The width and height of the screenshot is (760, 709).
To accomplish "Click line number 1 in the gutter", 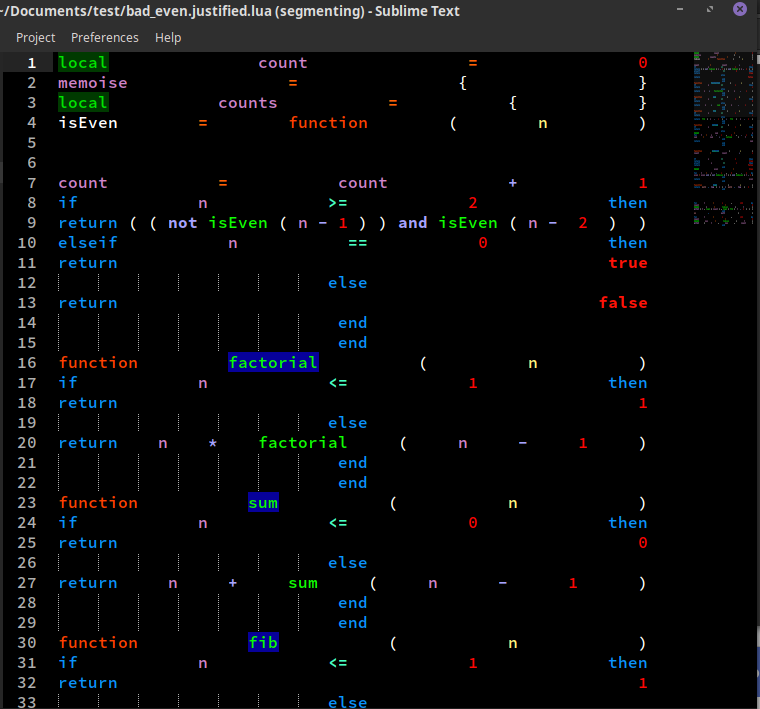I will [x=31, y=63].
